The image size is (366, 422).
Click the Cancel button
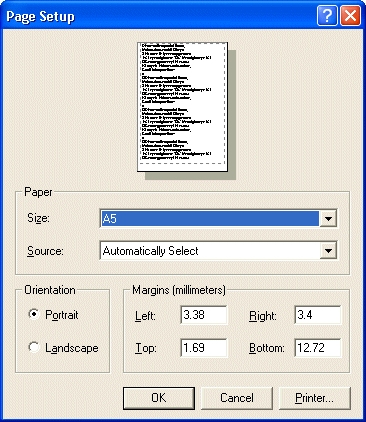pyautogui.click(x=237, y=398)
